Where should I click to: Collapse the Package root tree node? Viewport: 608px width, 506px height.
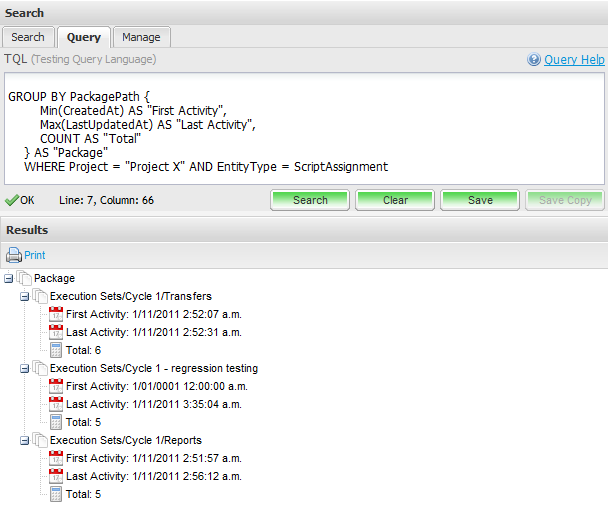click(x=9, y=278)
